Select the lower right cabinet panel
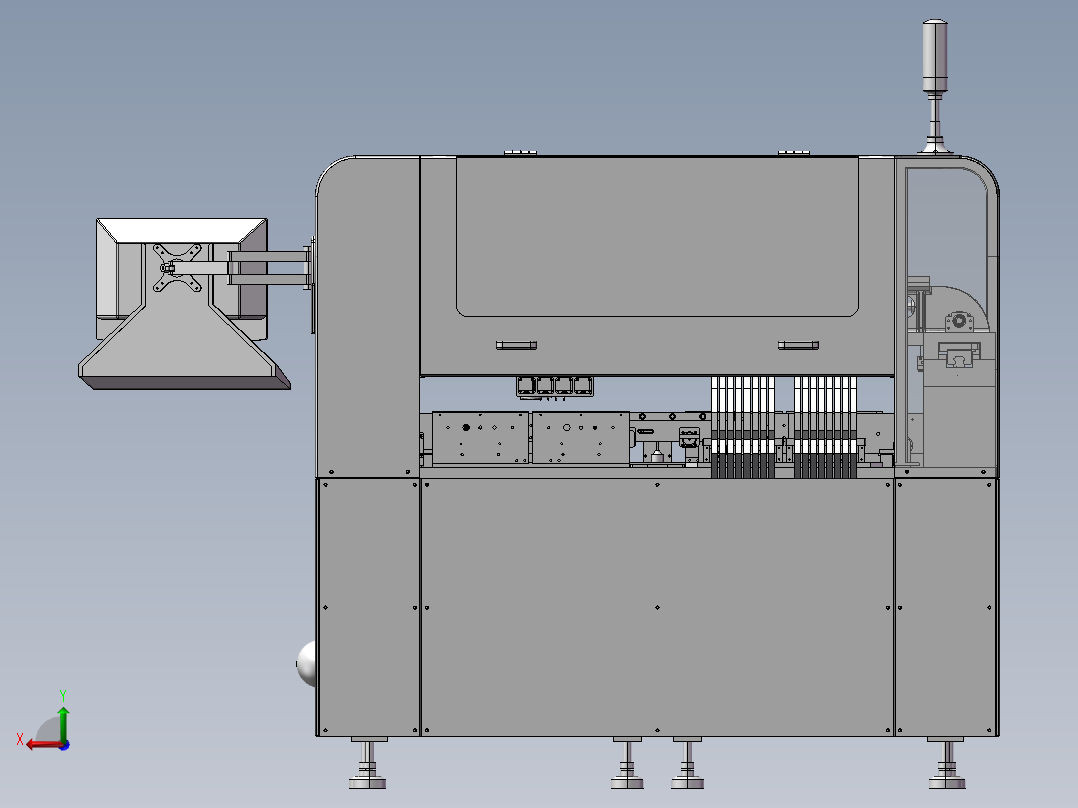 946,608
